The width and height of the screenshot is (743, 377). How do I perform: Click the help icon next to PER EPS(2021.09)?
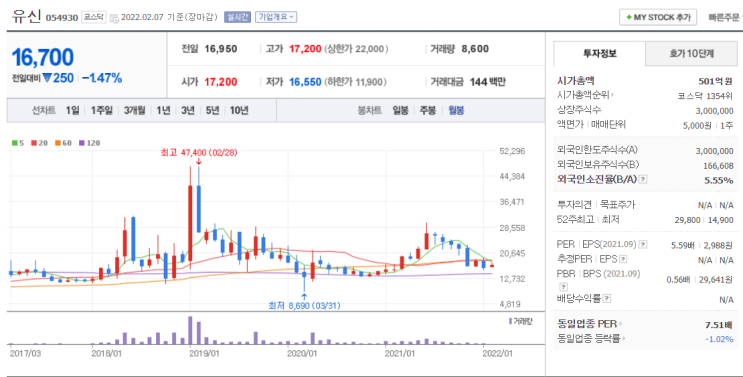pos(643,245)
